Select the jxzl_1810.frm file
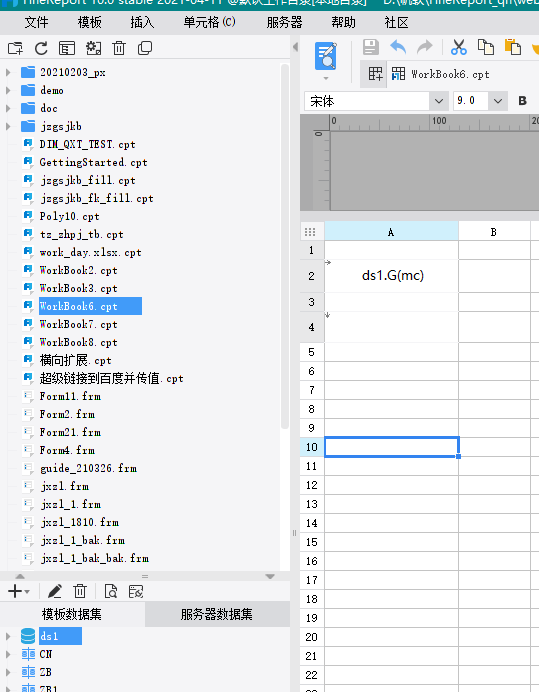This screenshot has width=539, height=692. 80,522
